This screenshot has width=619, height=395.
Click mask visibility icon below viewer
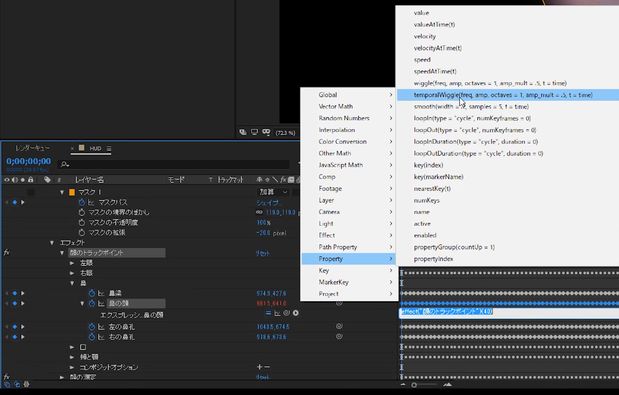(266, 132)
